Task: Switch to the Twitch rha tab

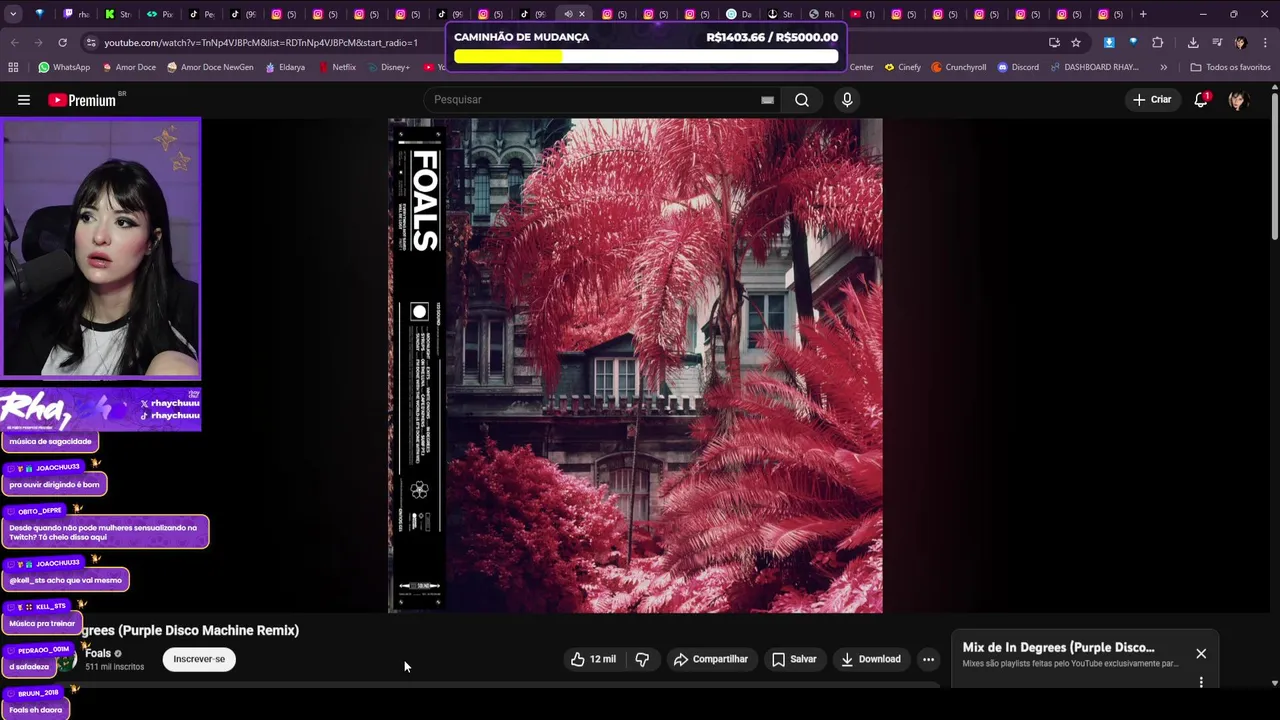Action: [x=77, y=14]
